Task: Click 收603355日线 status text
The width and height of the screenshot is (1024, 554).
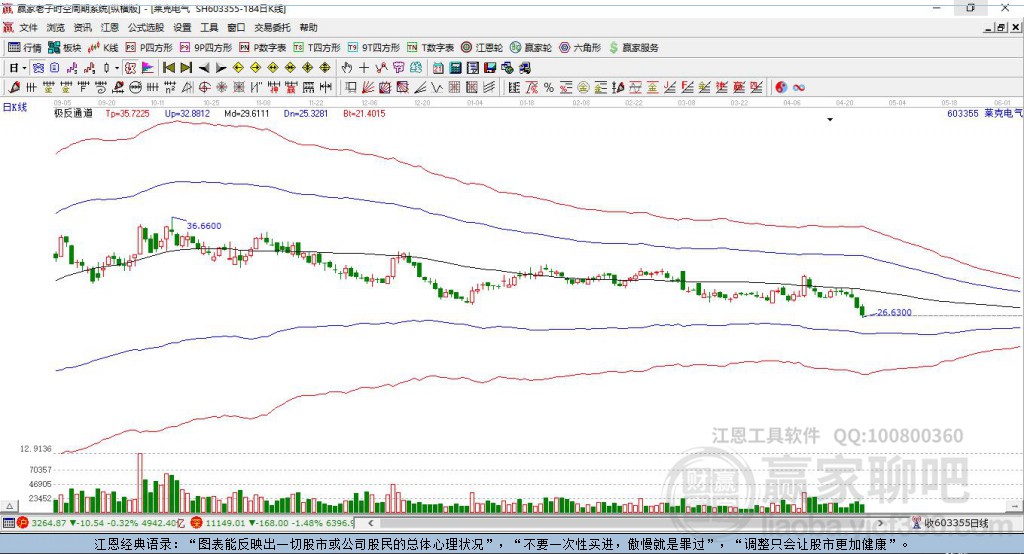Action: pos(956,523)
